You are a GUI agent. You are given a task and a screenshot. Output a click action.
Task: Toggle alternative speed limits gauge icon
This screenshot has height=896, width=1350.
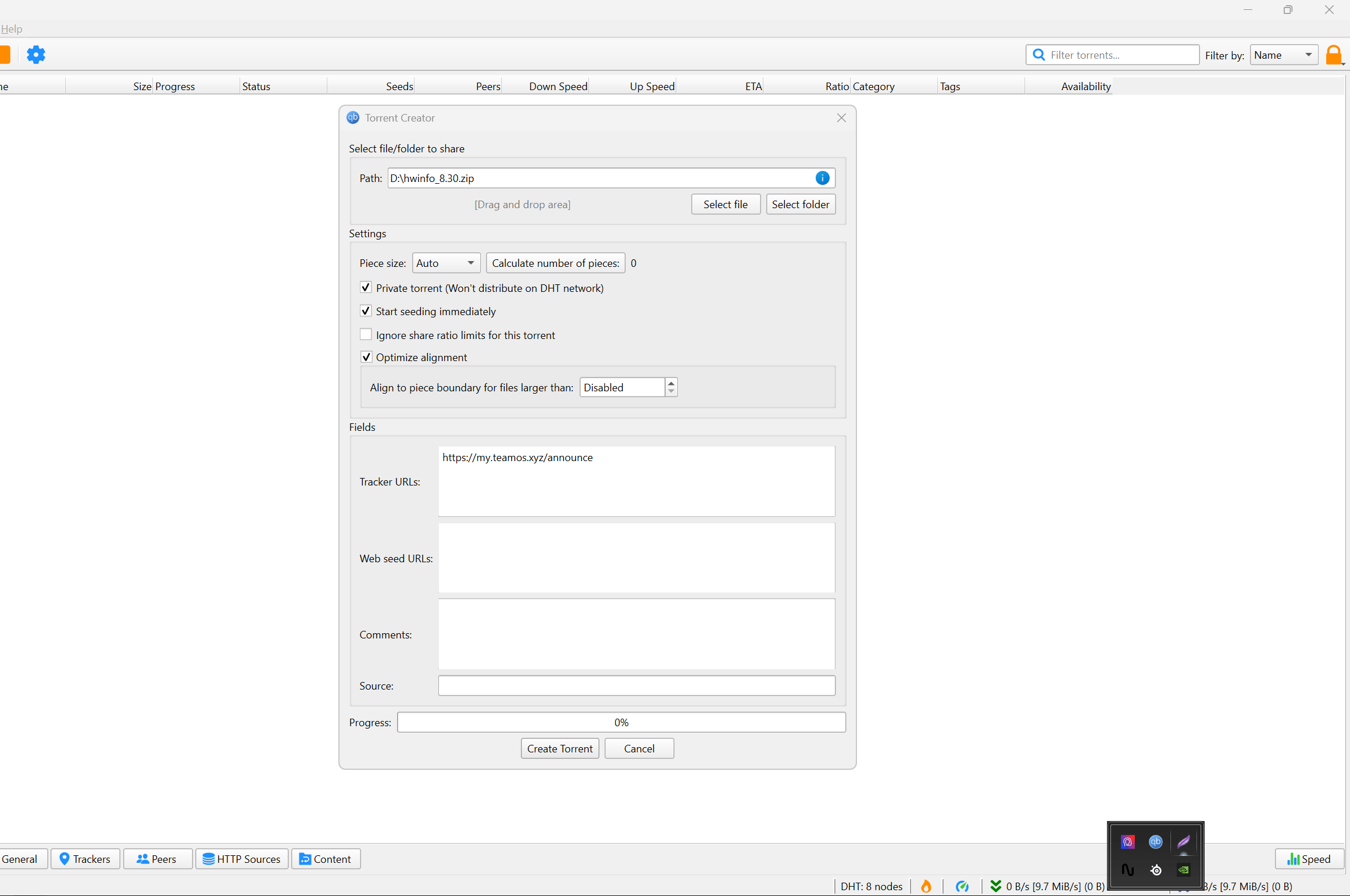click(962, 886)
